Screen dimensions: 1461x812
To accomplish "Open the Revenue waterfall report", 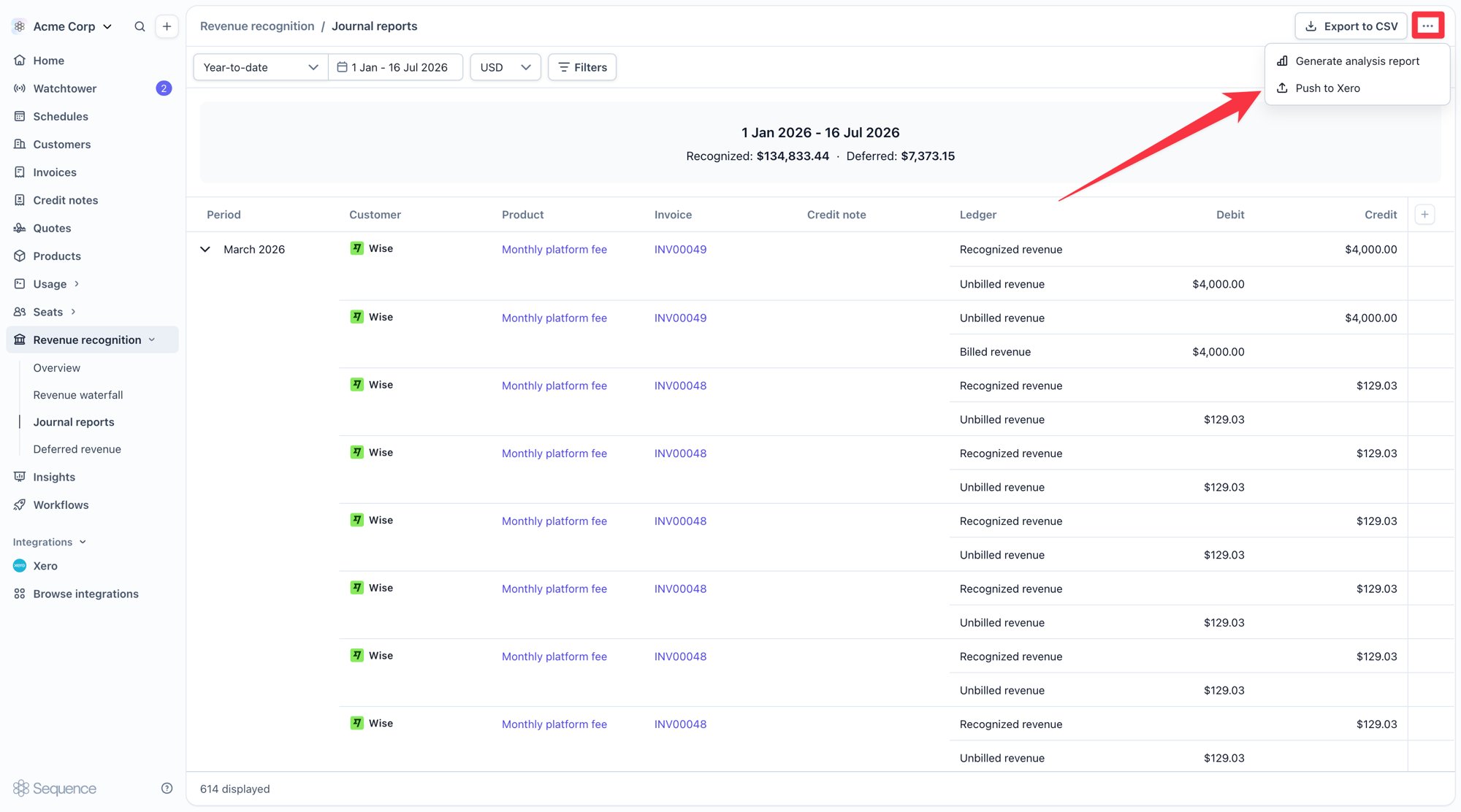I will [77, 395].
